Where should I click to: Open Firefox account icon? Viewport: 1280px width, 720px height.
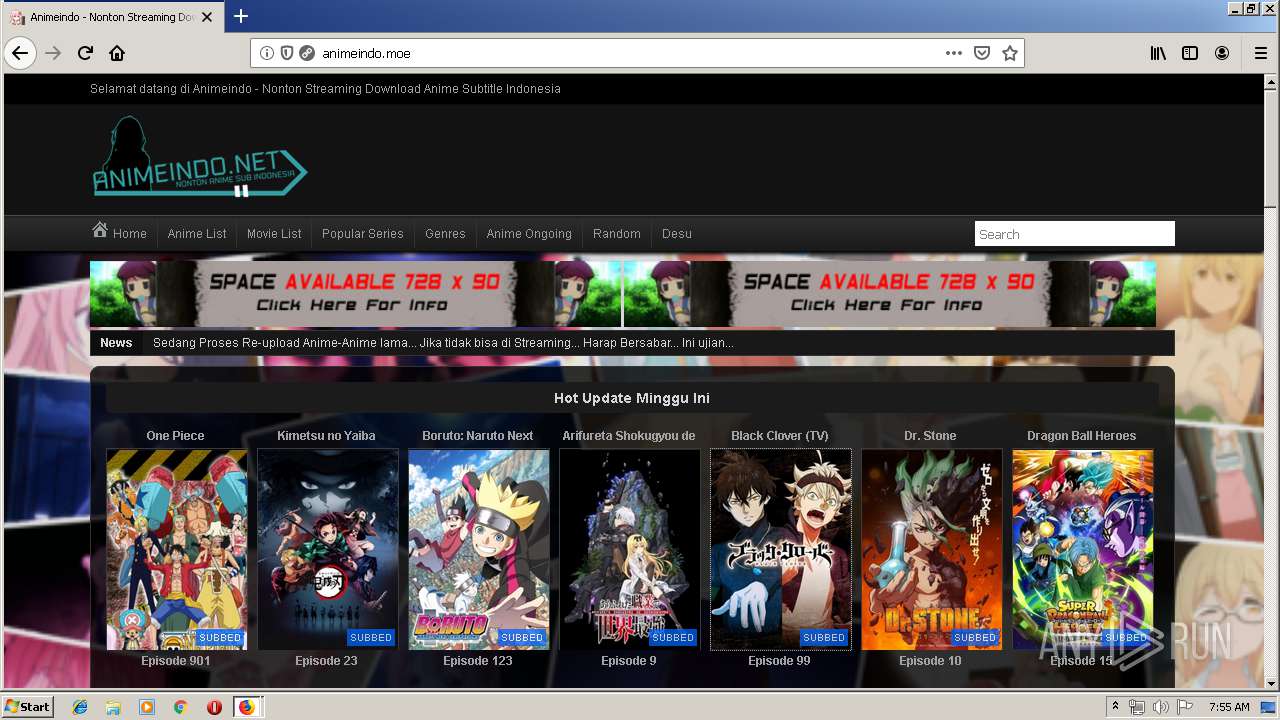pyautogui.click(x=1222, y=53)
